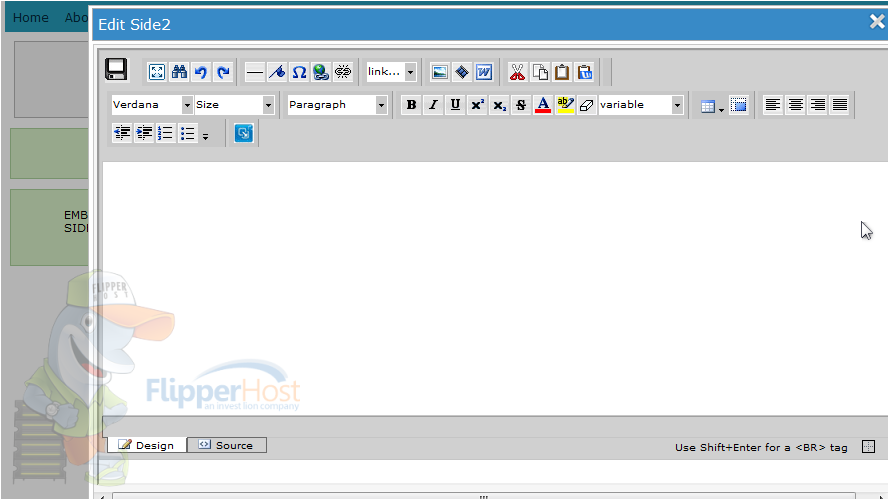
Task: Redo the last action
Action: pyautogui.click(x=223, y=72)
